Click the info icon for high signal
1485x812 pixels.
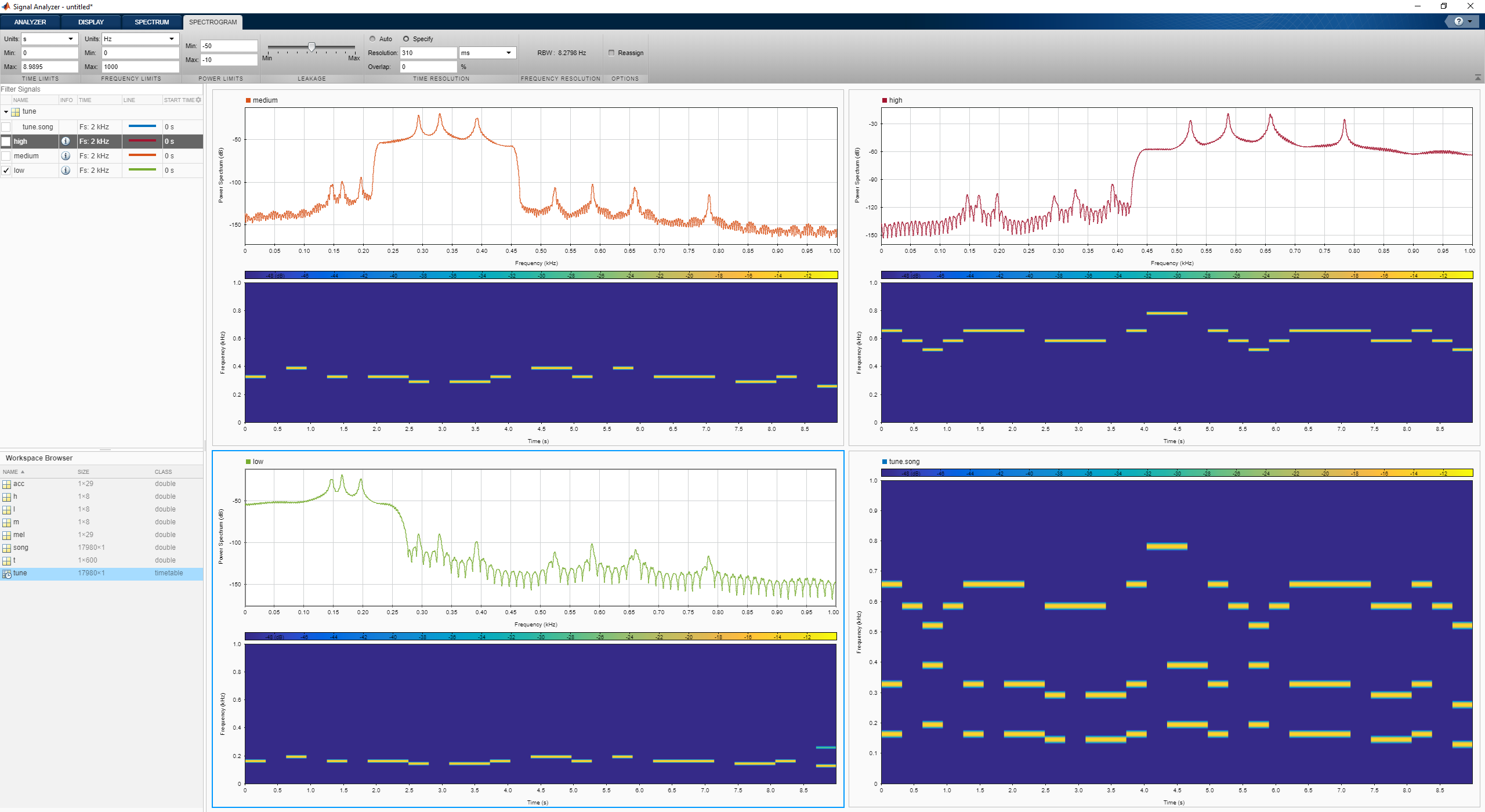(66, 141)
